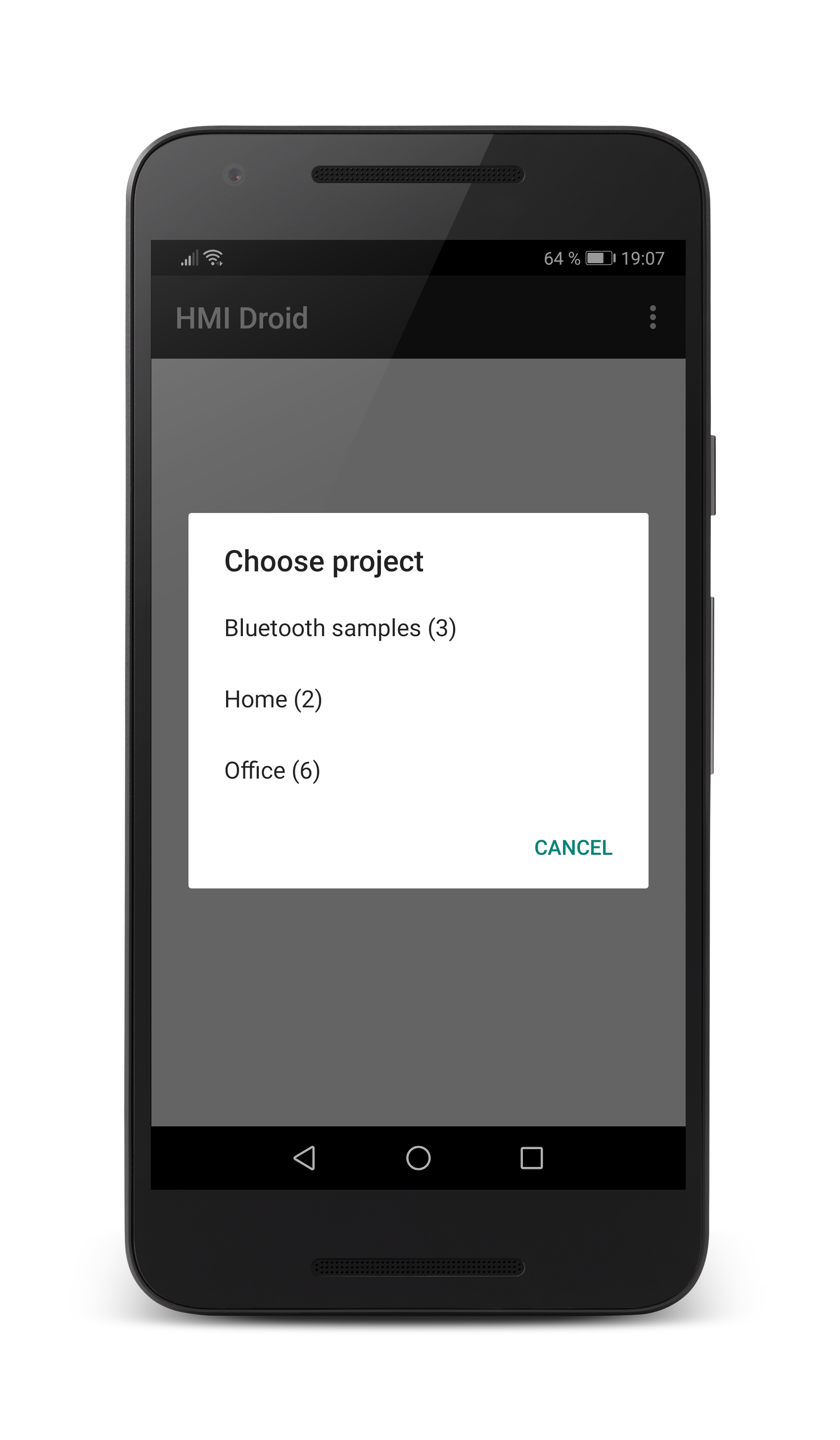Tap the bottom speaker grille
This screenshot has height=1440, width=840.
[x=418, y=1267]
